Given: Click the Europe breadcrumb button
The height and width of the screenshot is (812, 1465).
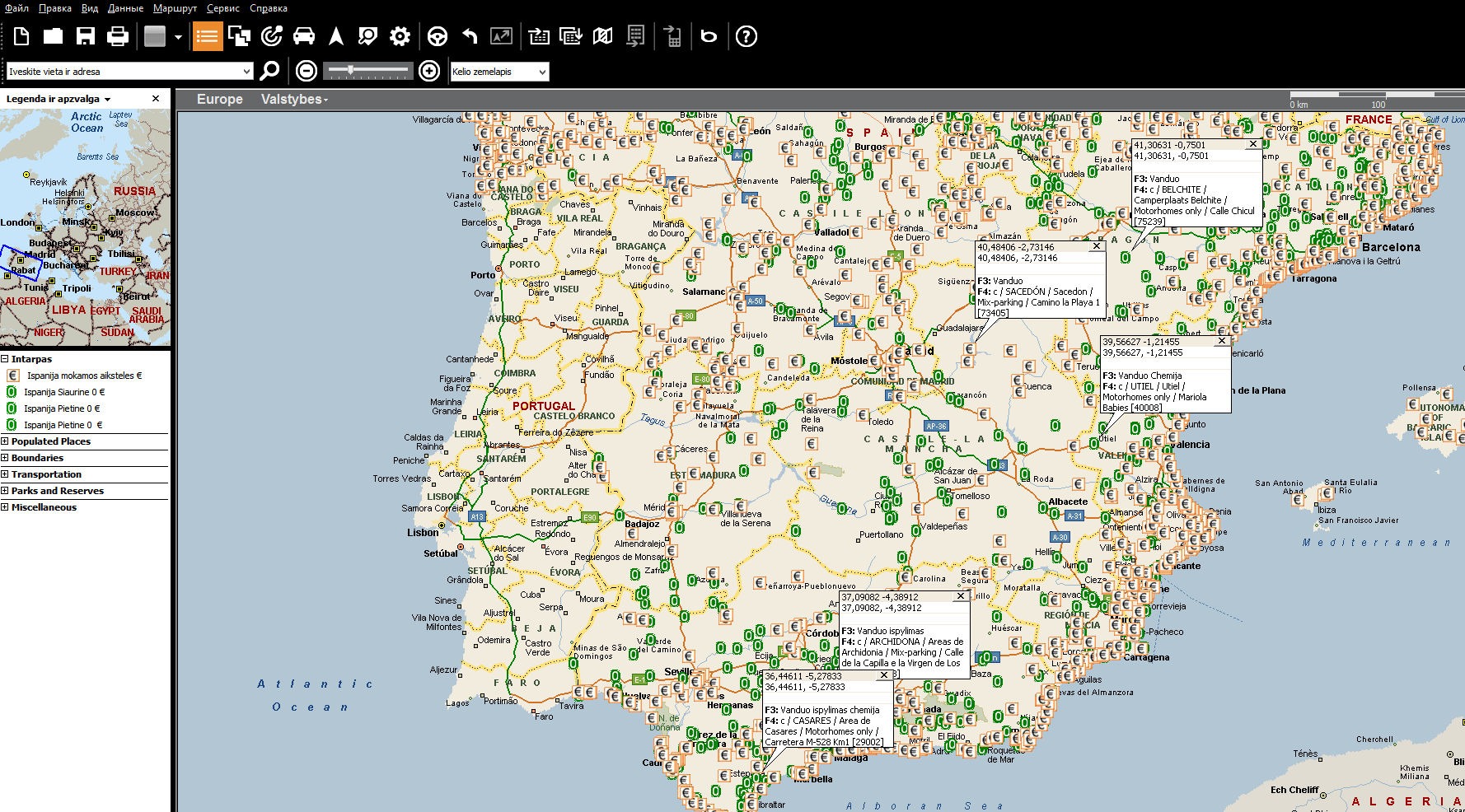Looking at the screenshot, I should 220,99.
